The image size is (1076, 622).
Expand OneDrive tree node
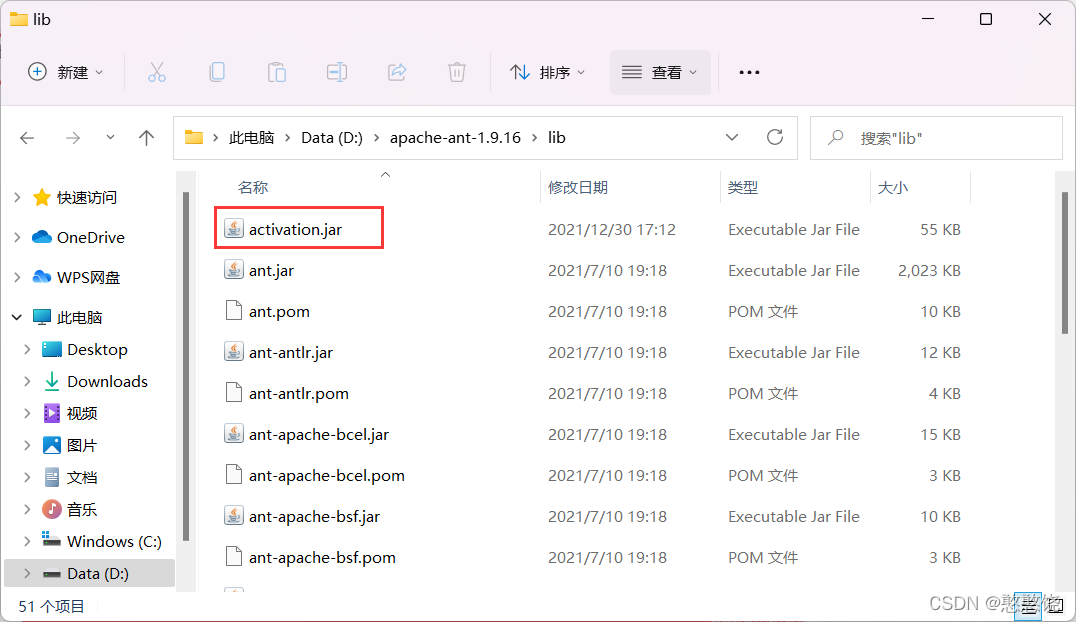(17, 238)
